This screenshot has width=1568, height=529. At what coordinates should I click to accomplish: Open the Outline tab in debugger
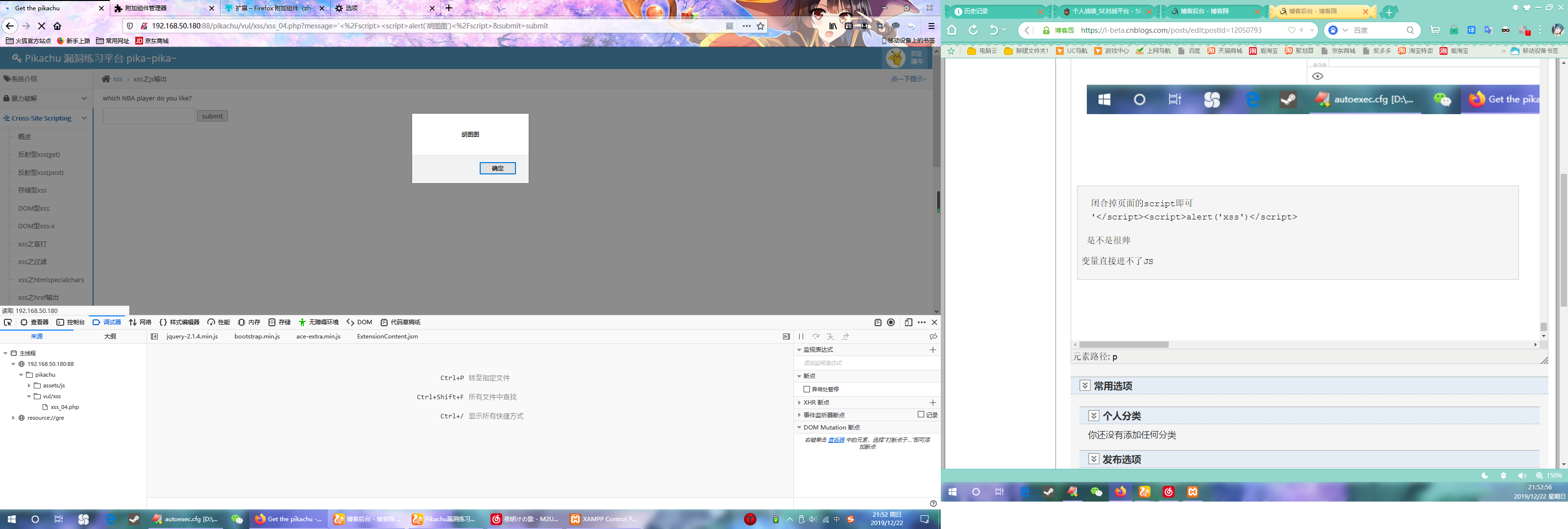(x=110, y=336)
